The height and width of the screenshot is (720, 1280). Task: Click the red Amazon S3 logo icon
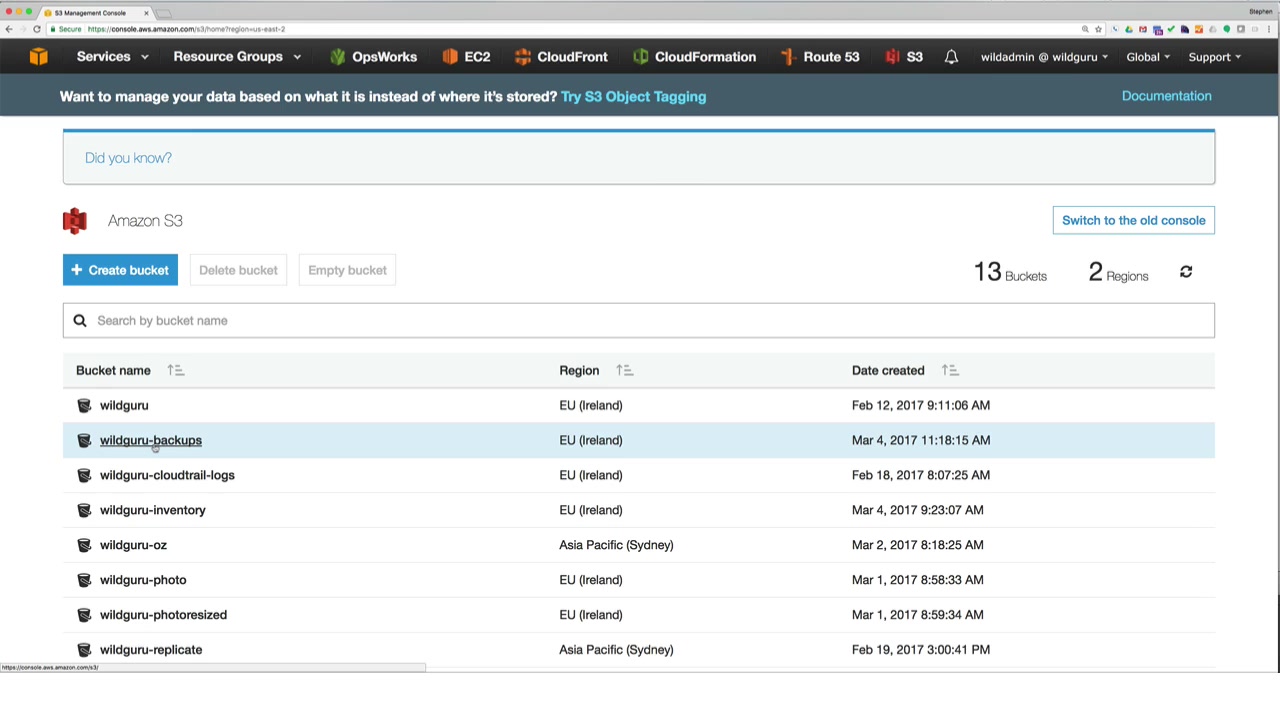[x=75, y=221]
